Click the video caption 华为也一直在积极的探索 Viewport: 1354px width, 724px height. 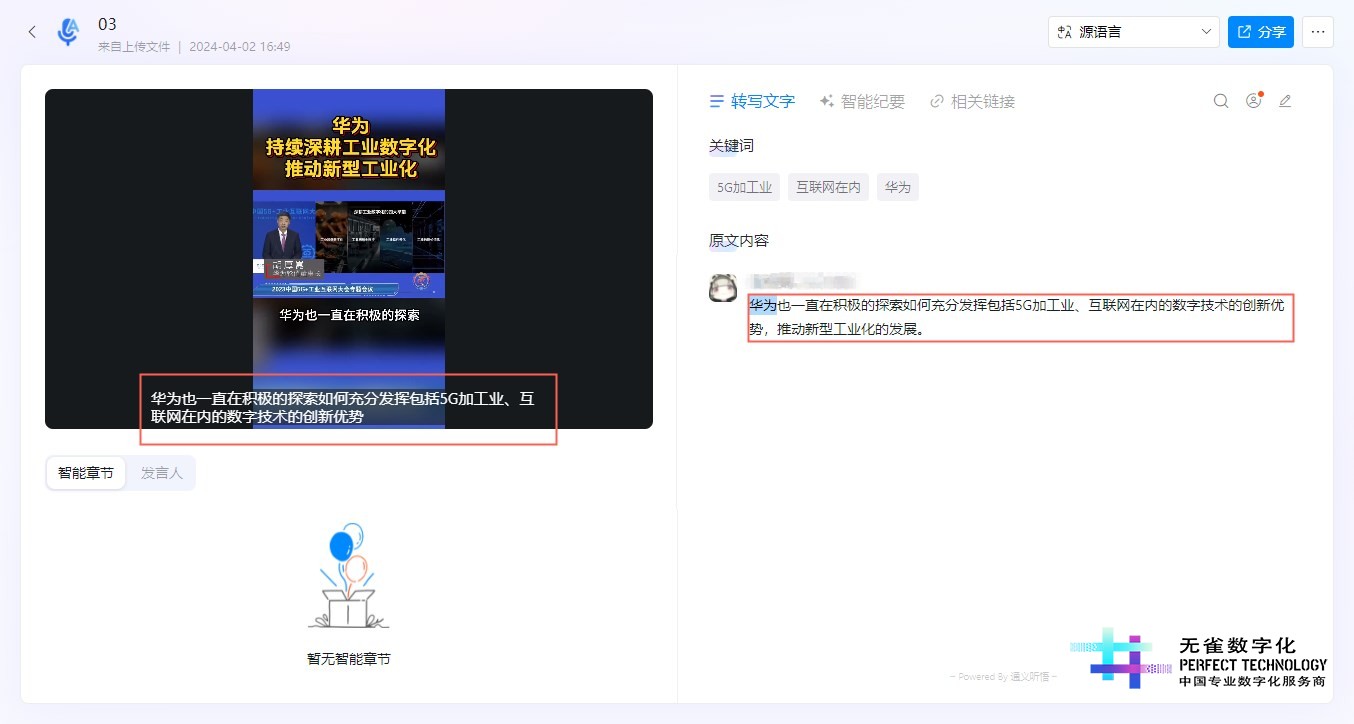pyautogui.click(x=348, y=314)
